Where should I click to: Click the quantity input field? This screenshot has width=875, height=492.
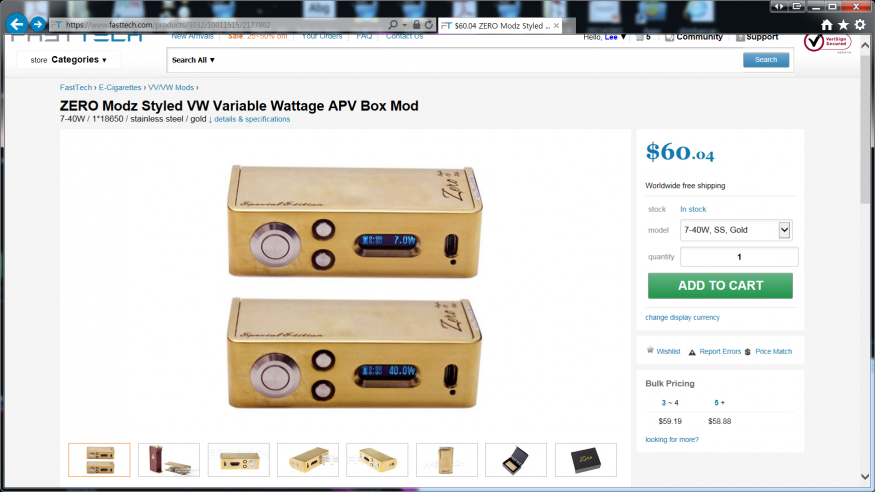[x=739, y=257]
